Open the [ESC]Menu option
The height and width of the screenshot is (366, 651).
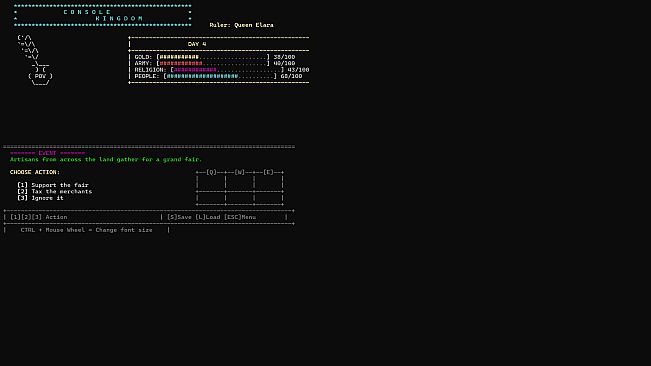(240, 217)
